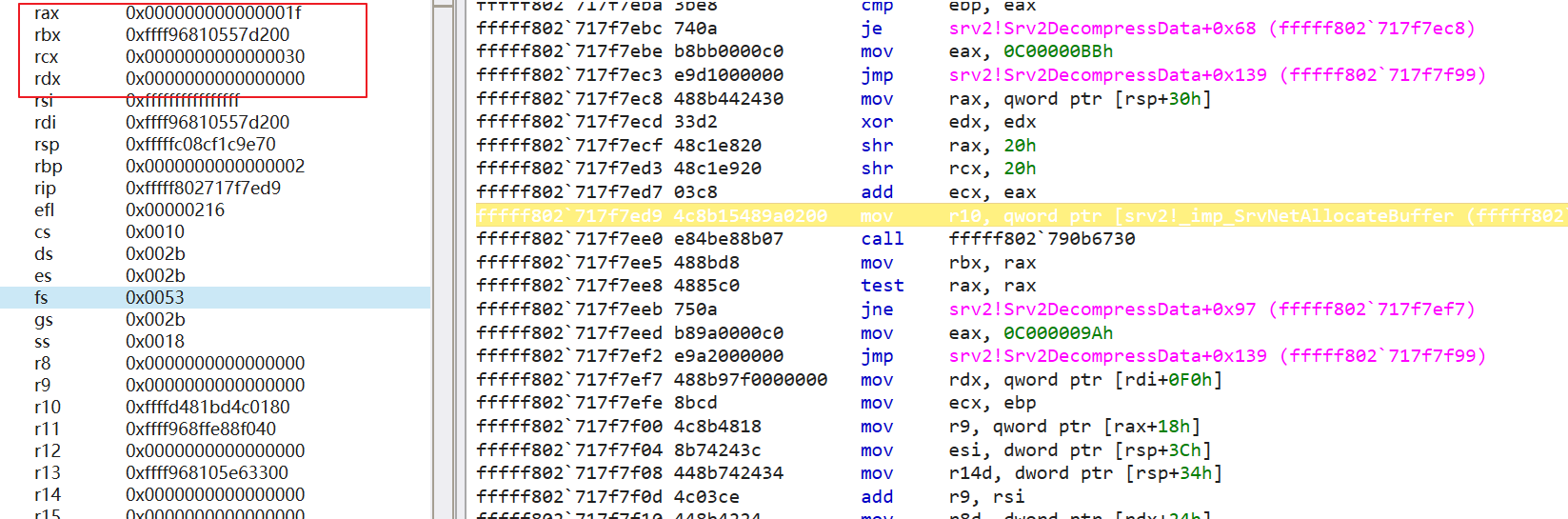Select the r9 register name
1568x519 pixels.
42,385
